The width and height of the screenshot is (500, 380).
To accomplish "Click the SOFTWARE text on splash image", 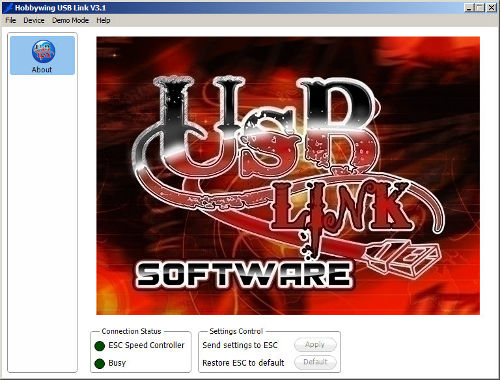I will (x=244, y=274).
